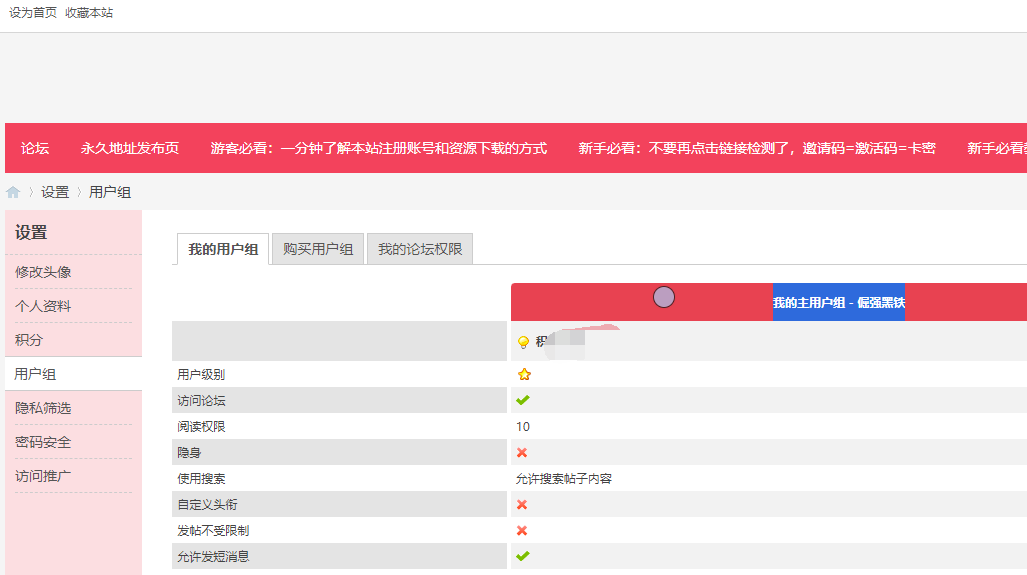Click the 阅读权限 row label
The height and width of the screenshot is (575, 1027).
tap(201, 426)
